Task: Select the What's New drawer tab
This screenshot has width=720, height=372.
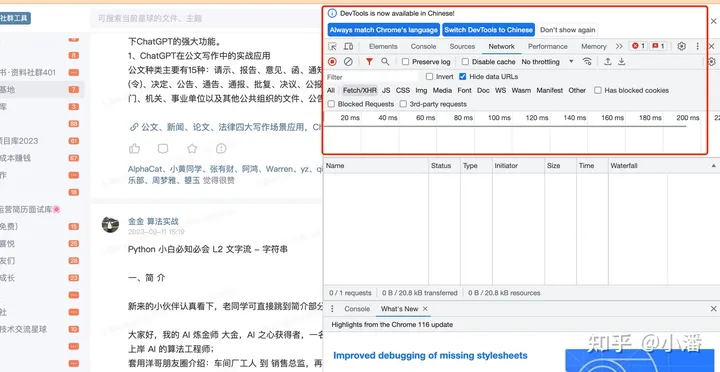Action: click(399, 309)
